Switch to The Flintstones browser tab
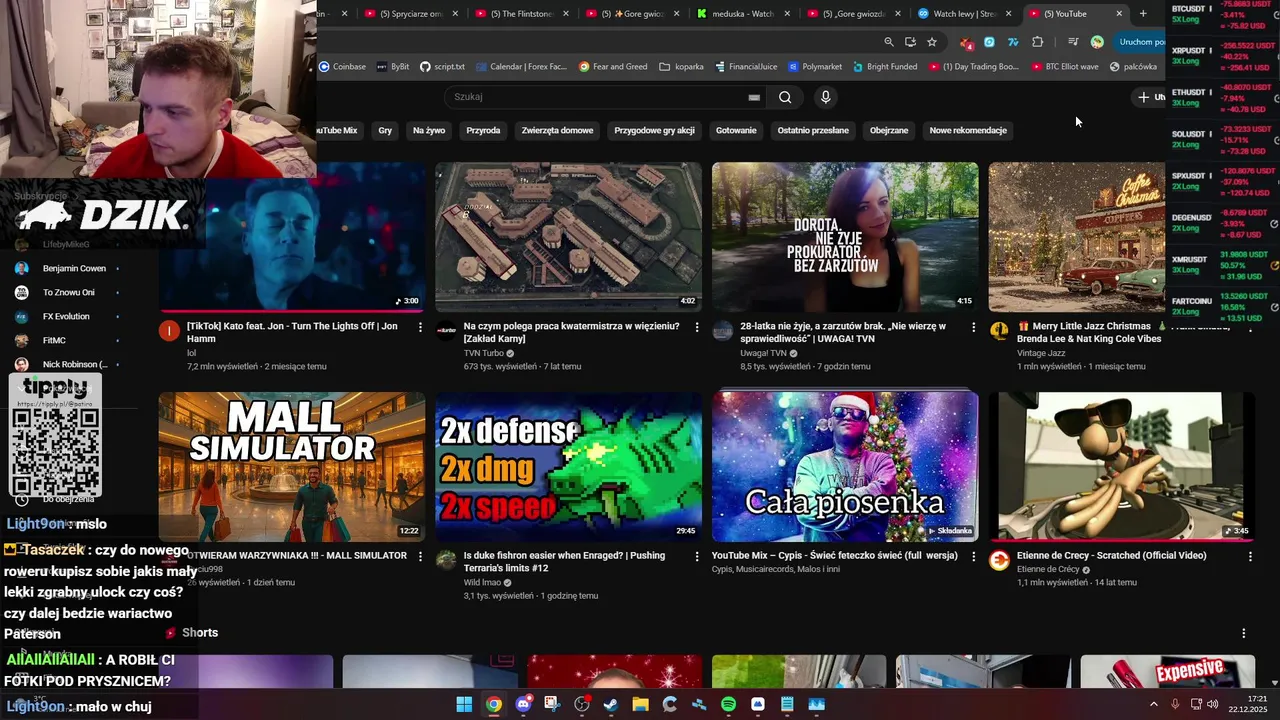 click(x=523, y=14)
